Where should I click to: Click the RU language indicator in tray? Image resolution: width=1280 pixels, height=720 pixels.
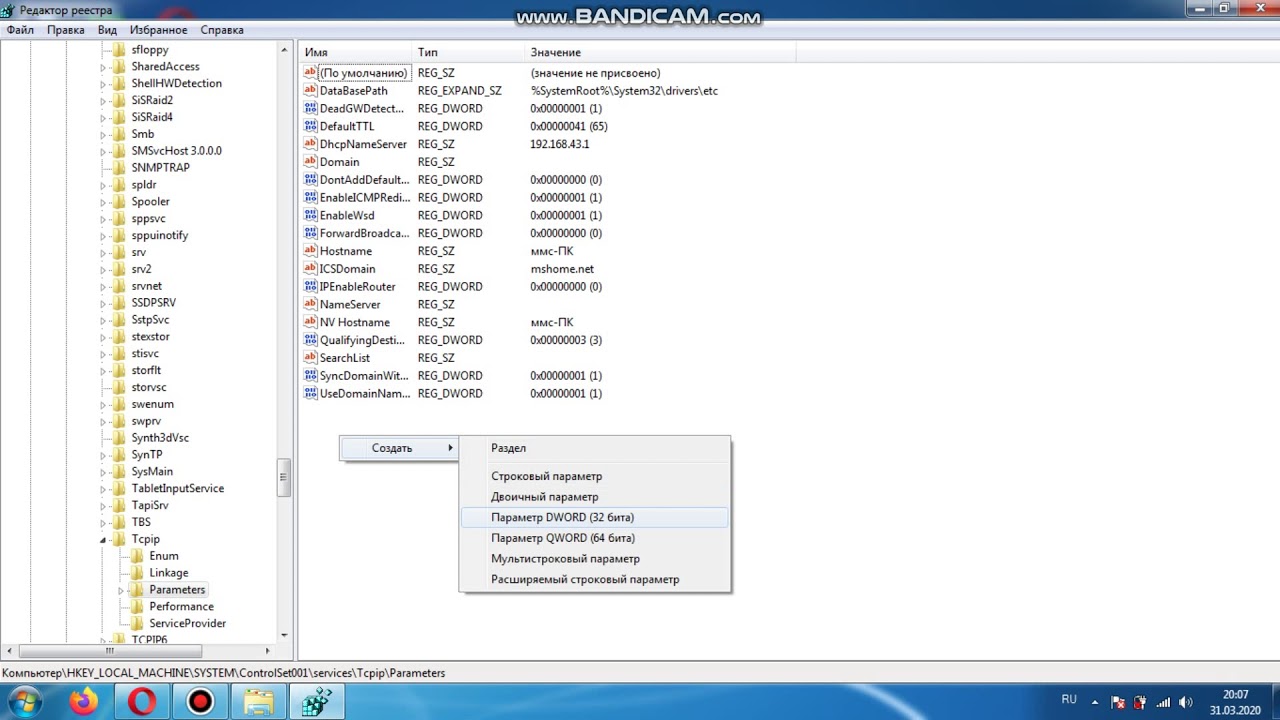pyautogui.click(x=1069, y=699)
